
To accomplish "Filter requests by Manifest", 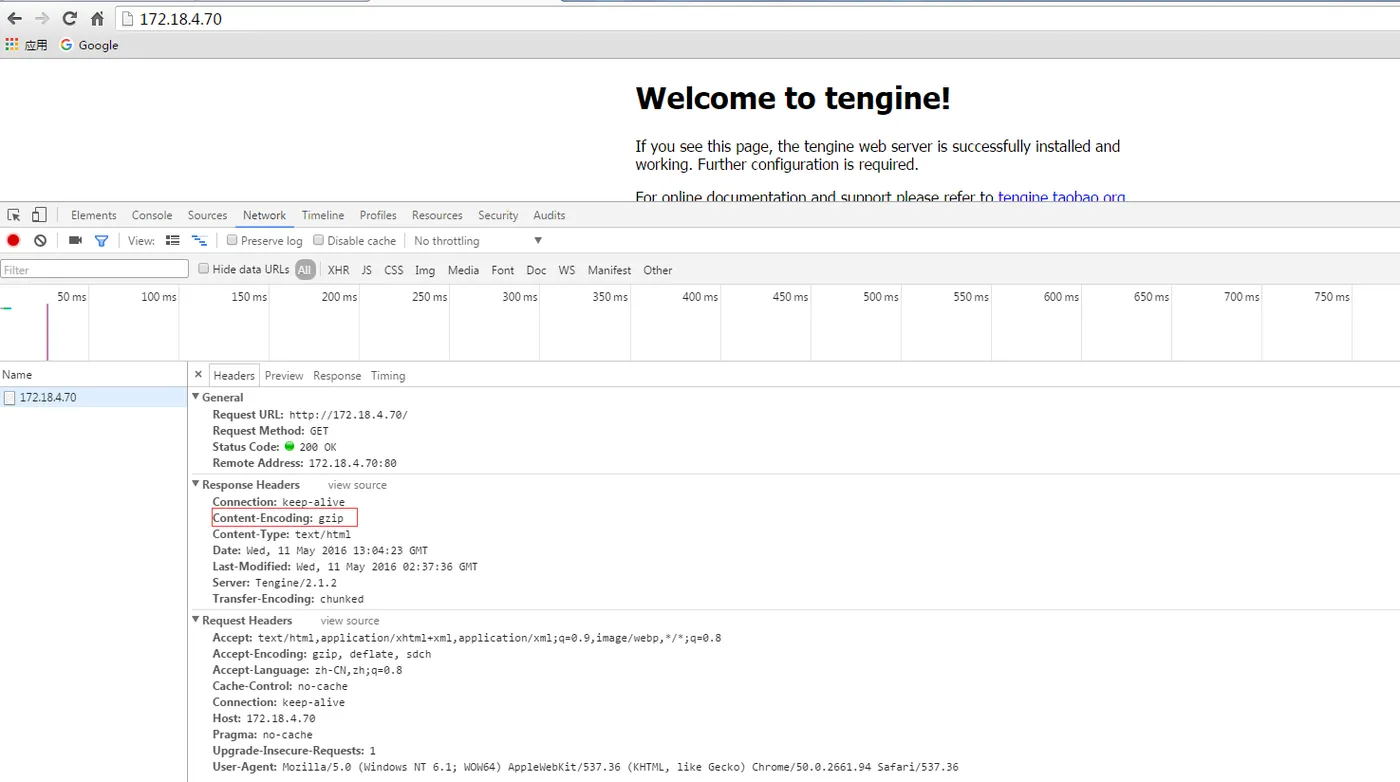I will 609,270.
